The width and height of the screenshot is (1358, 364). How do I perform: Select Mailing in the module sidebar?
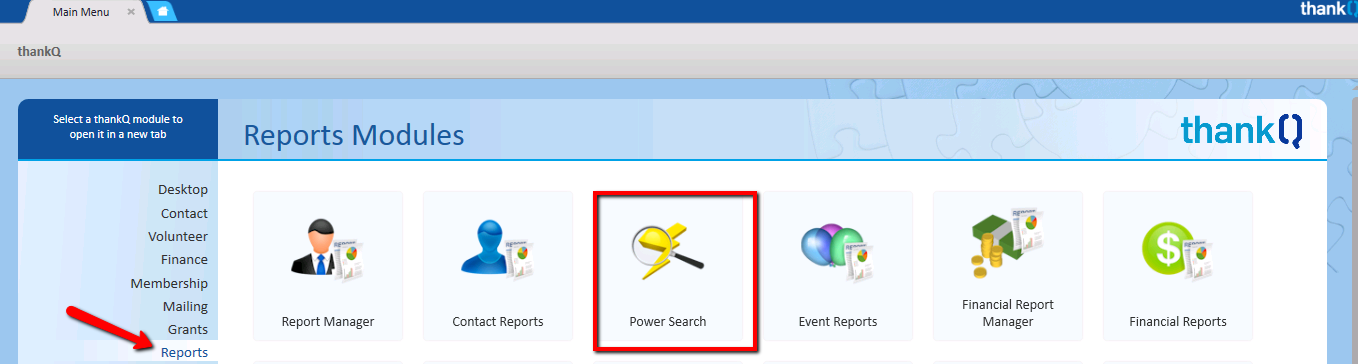[185, 306]
